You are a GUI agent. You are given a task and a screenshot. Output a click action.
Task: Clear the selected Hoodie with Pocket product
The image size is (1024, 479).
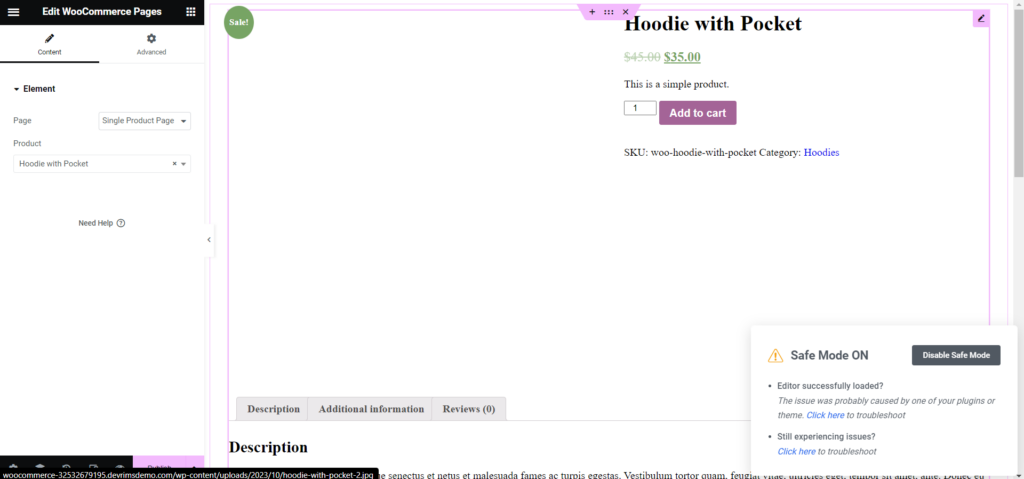tap(174, 164)
